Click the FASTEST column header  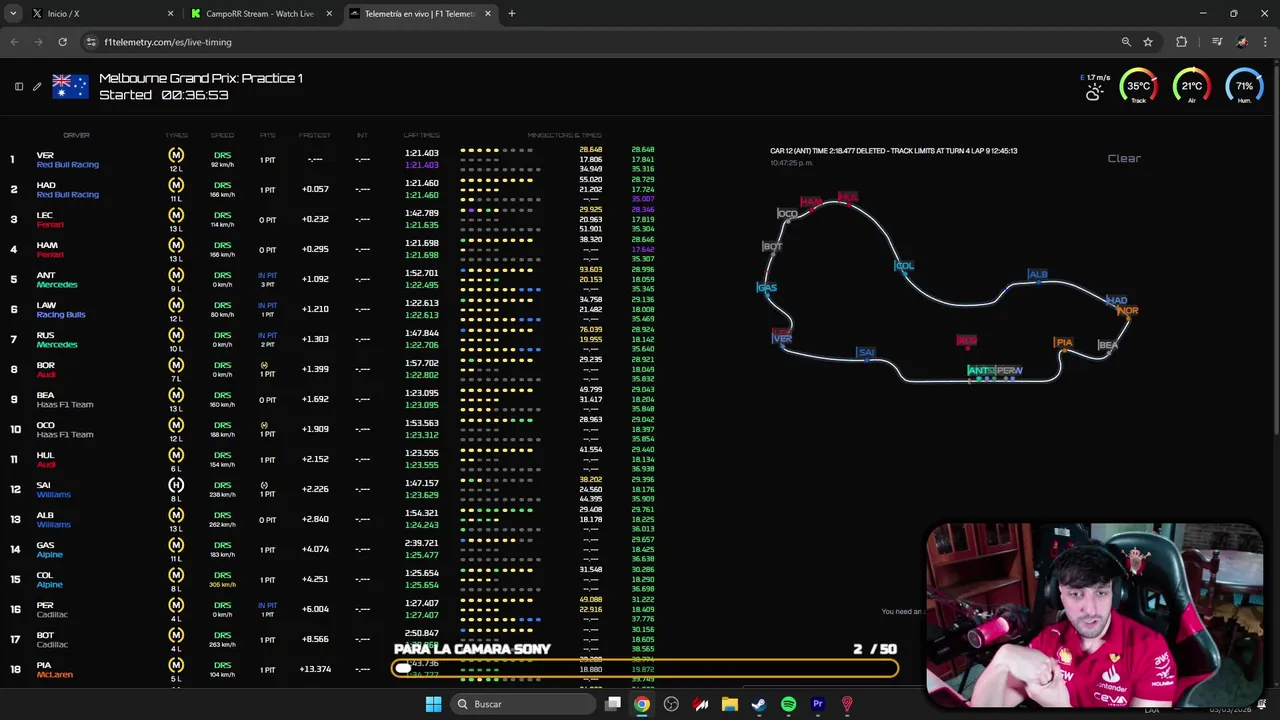coord(314,135)
